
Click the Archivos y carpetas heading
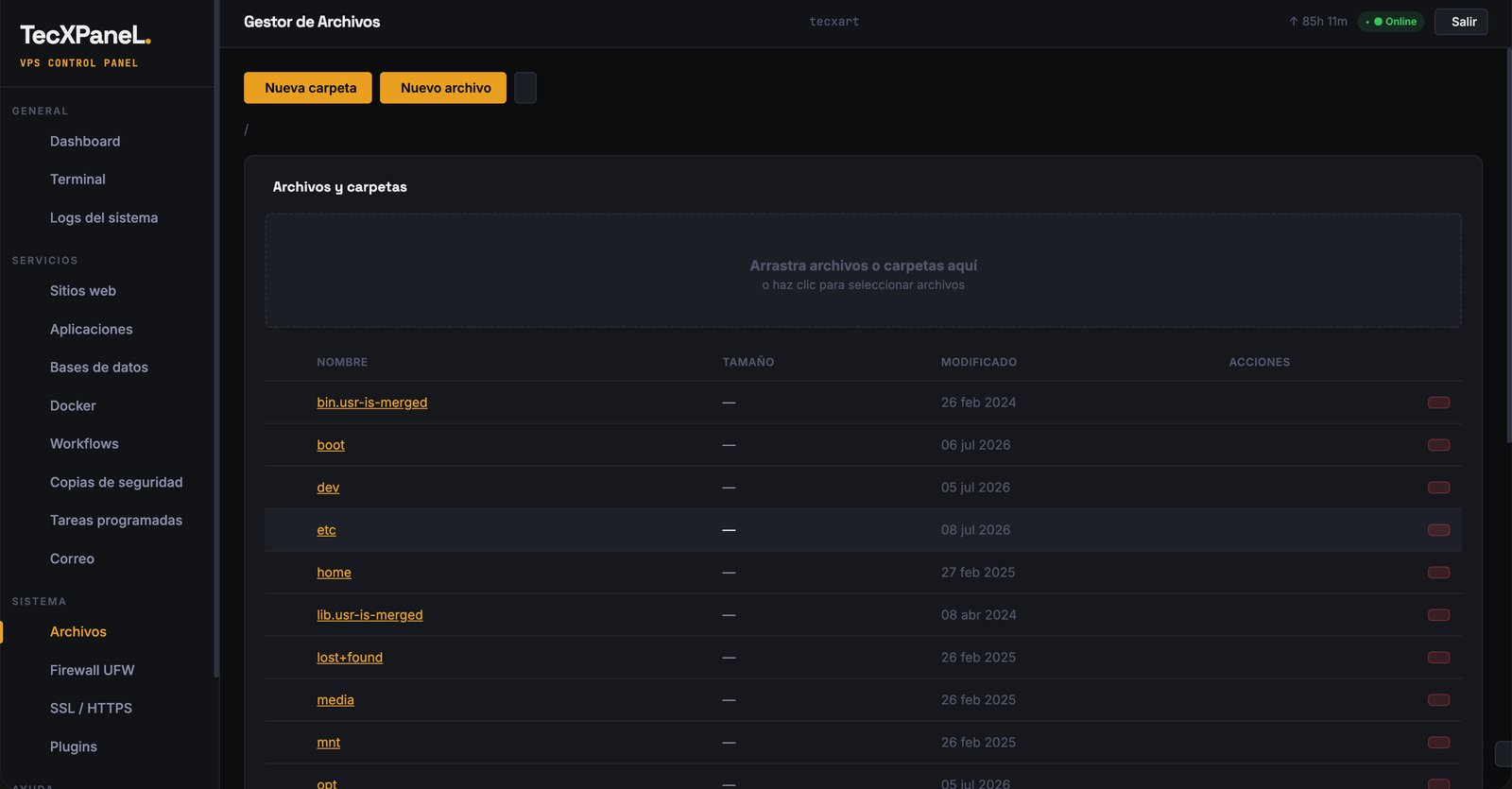pos(340,187)
